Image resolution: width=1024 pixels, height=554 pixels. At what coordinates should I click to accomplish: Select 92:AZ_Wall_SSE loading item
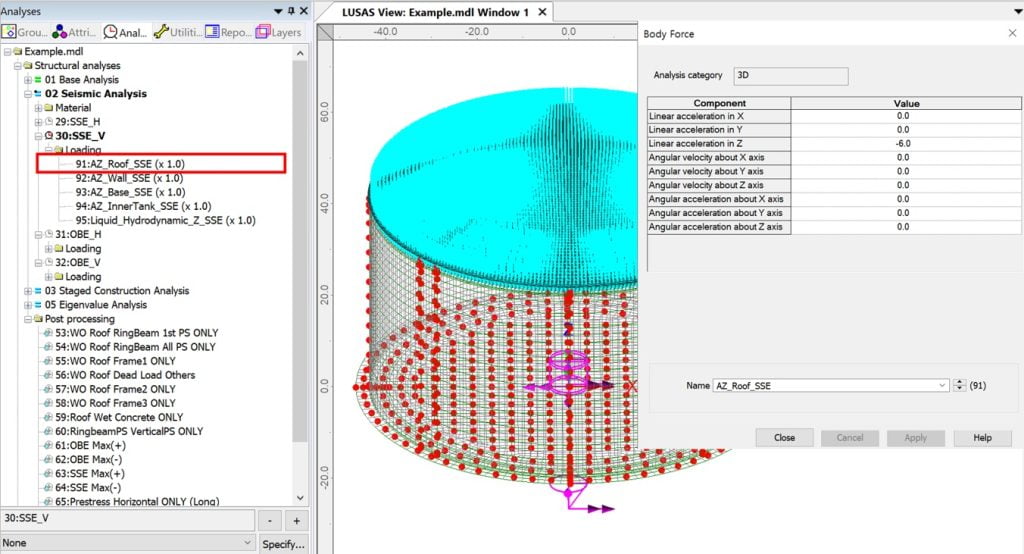pos(130,178)
